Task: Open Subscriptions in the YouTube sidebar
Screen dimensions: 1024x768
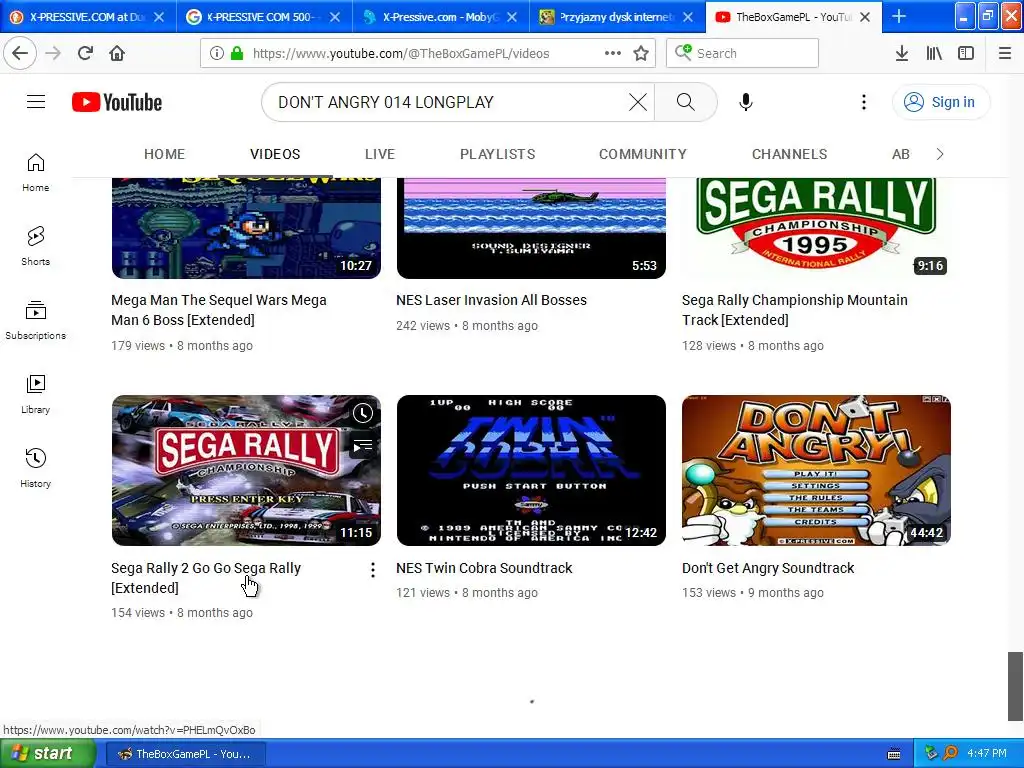Action: coord(36,320)
